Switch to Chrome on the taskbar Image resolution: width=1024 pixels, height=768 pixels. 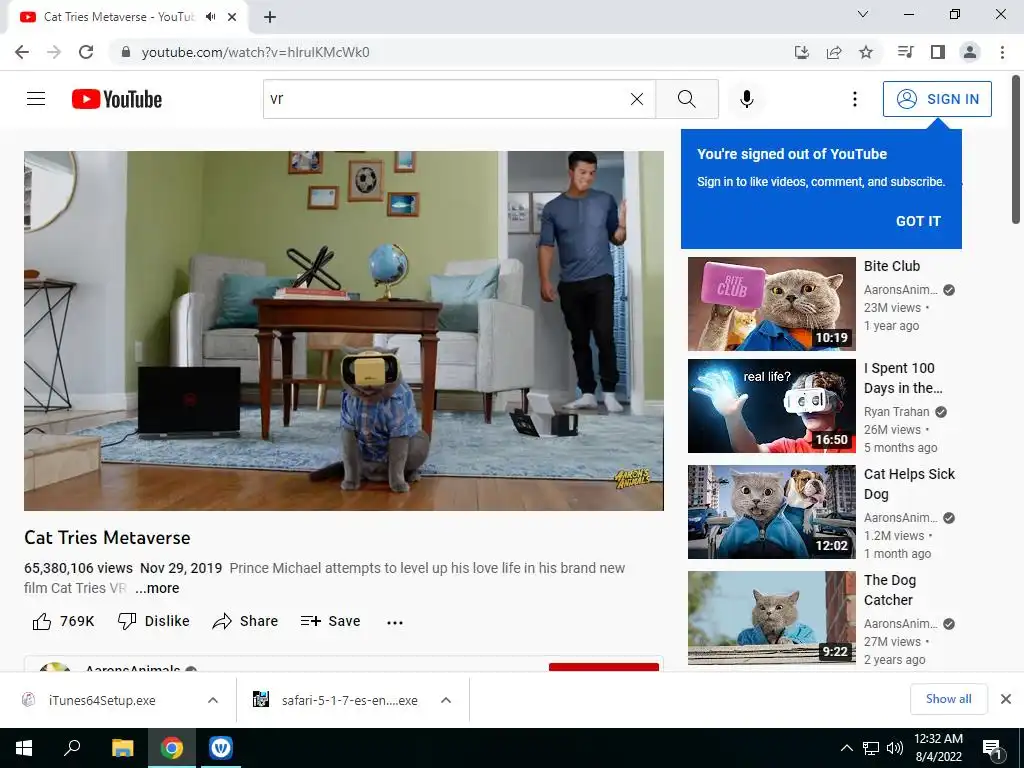point(172,748)
